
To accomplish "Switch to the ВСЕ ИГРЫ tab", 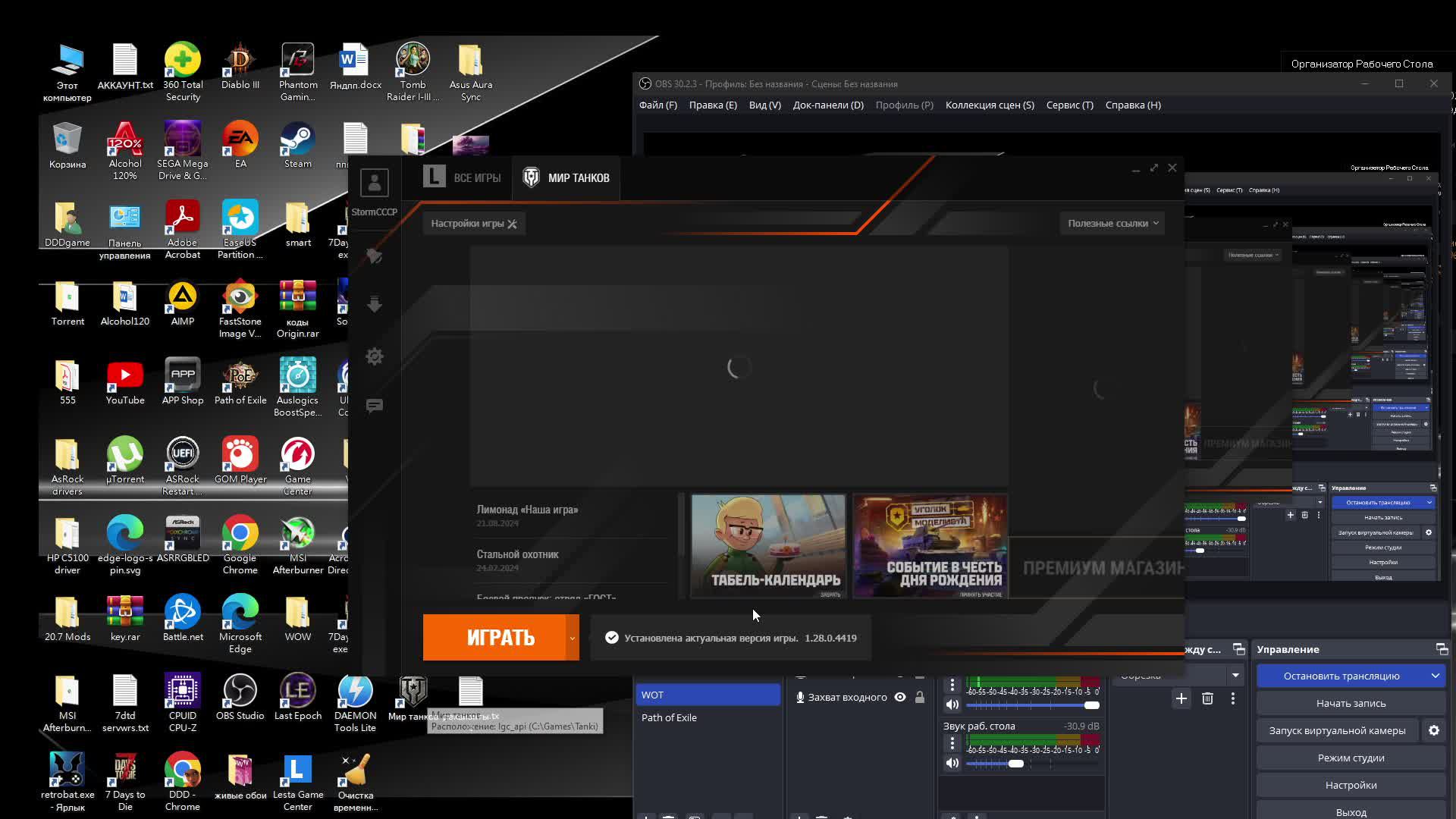I will pyautogui.click(x=463, y=177).
